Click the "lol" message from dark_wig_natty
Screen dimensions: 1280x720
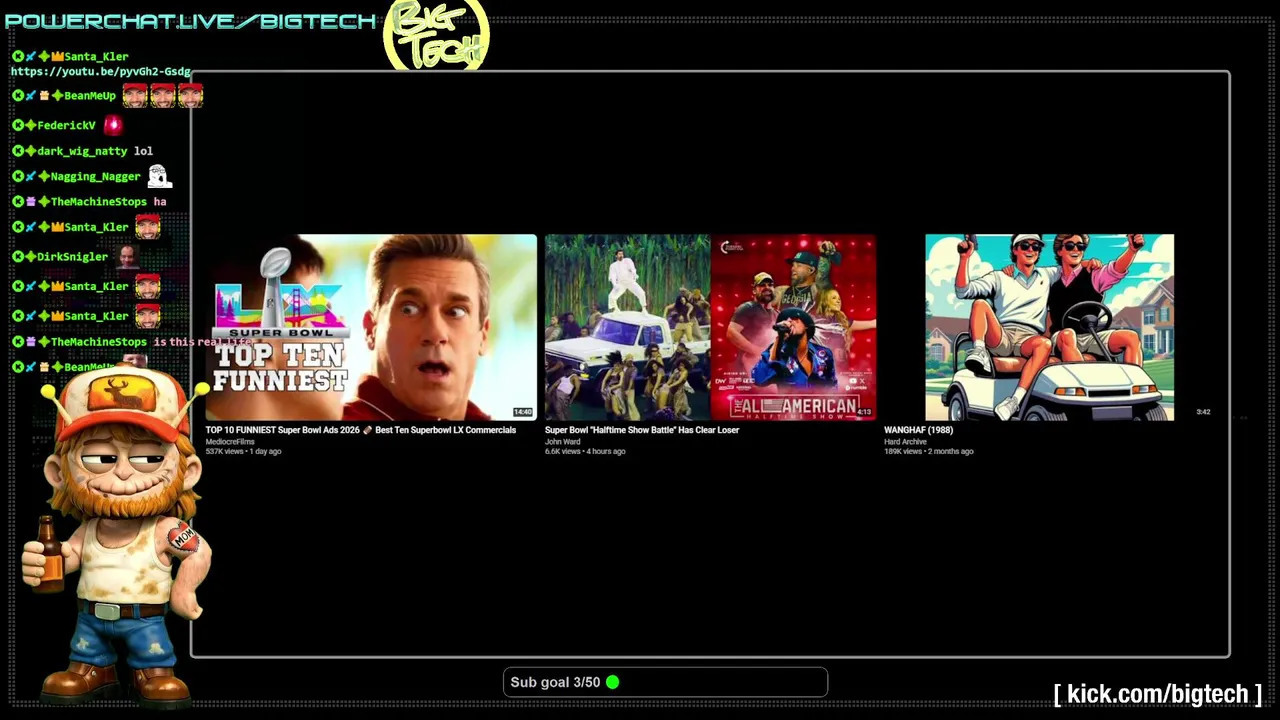pos(143,151)
